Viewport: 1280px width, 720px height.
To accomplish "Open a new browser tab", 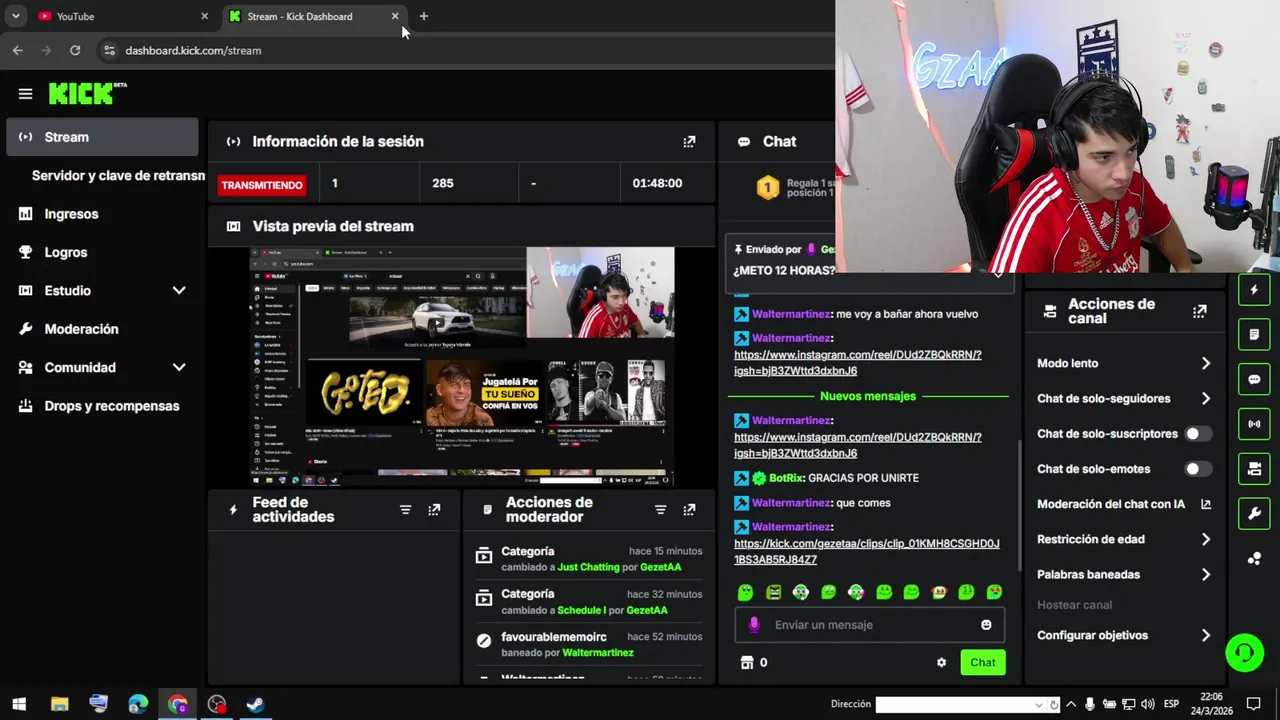I will (423, 16).
